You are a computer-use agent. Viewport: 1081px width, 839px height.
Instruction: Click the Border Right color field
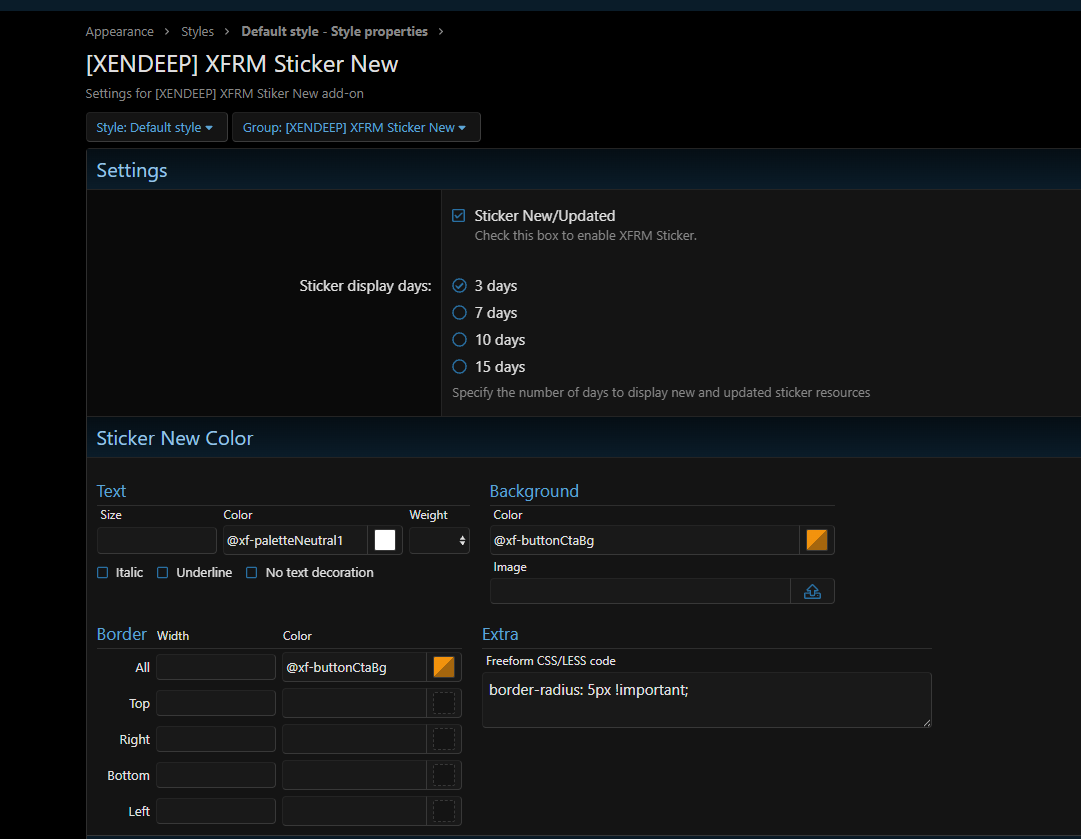(354, 739)
